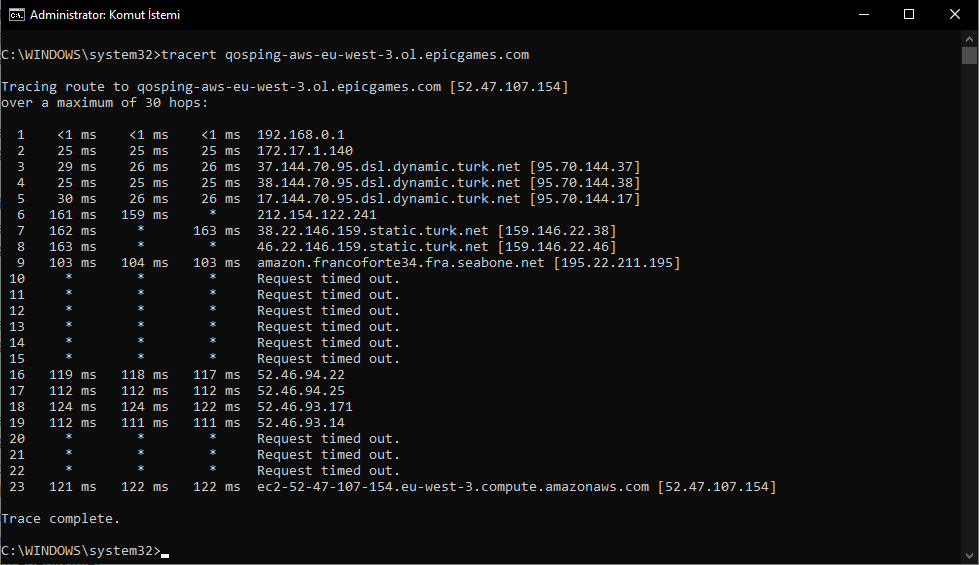Click the 212.154.122.241 address on hop 6

317,215
